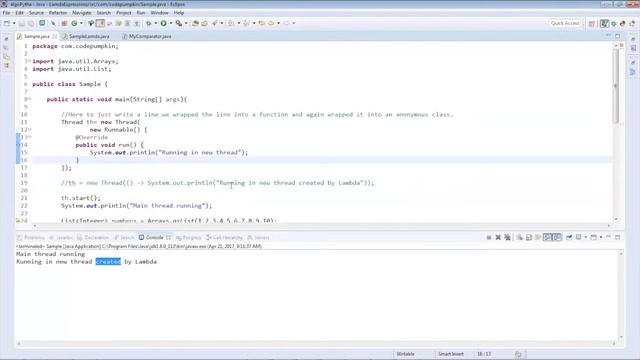Click the New file toolbar icon
This screenshot has height=360, width=640.
click(7, 23)
